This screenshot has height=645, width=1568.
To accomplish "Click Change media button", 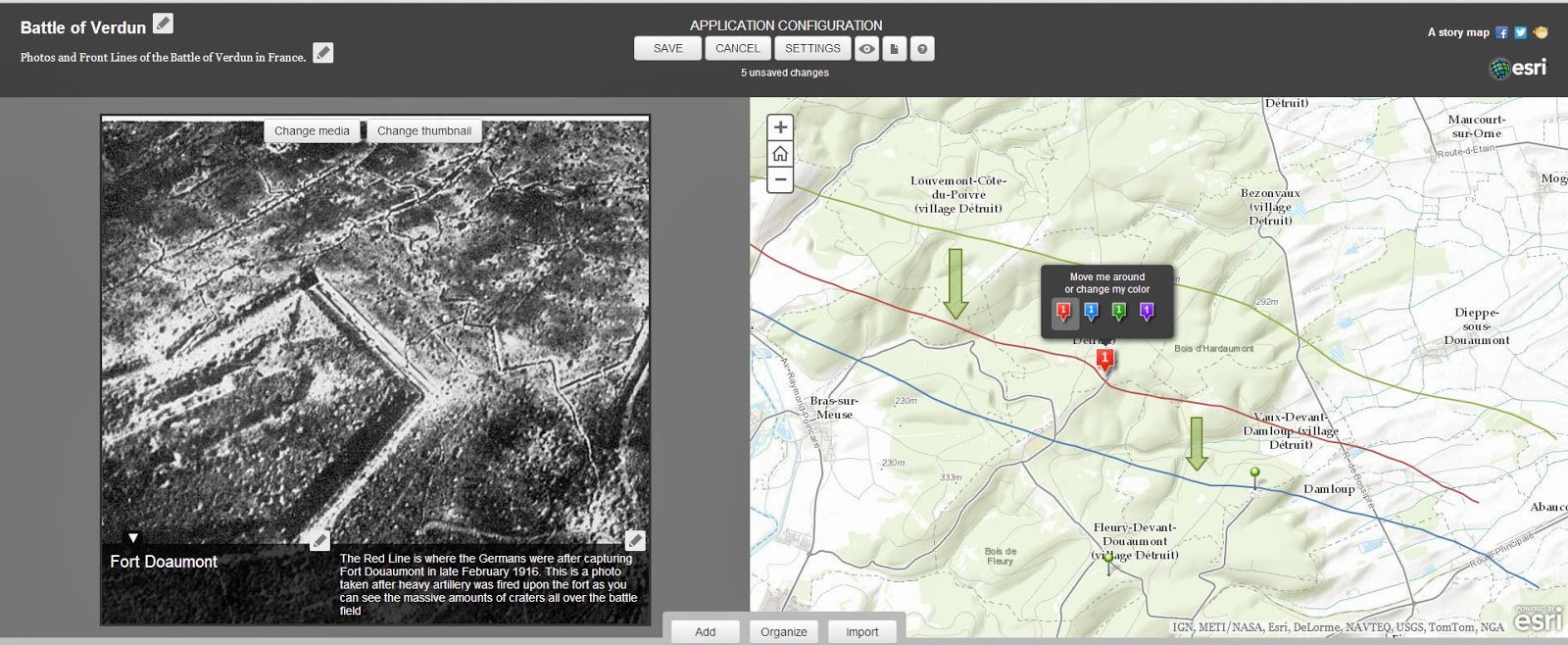I will (312, 131).
